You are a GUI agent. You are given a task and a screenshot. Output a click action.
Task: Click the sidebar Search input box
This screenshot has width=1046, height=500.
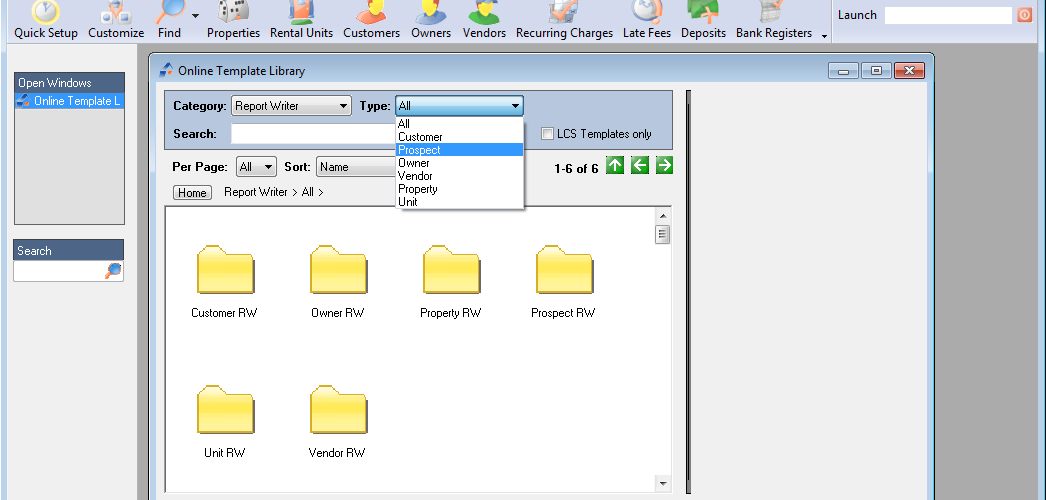click(59, 271)
